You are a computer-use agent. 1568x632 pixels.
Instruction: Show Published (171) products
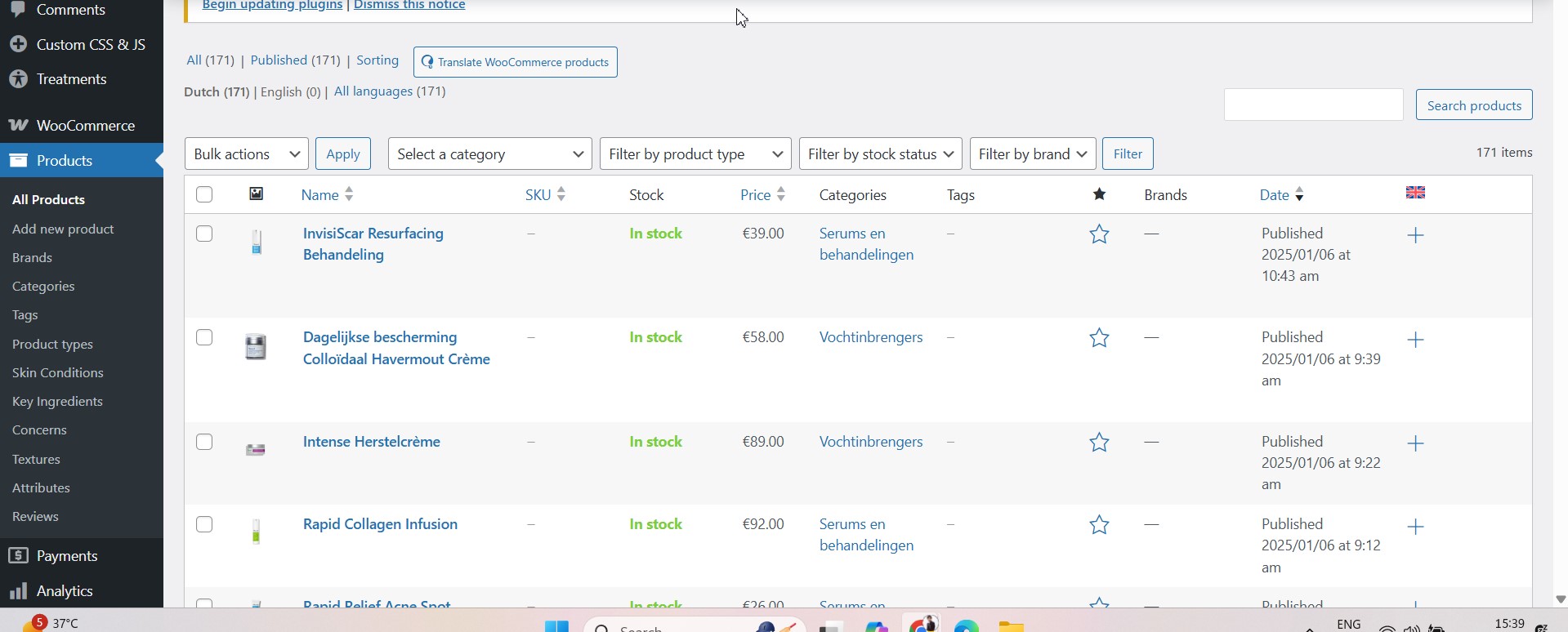[295, 60]
